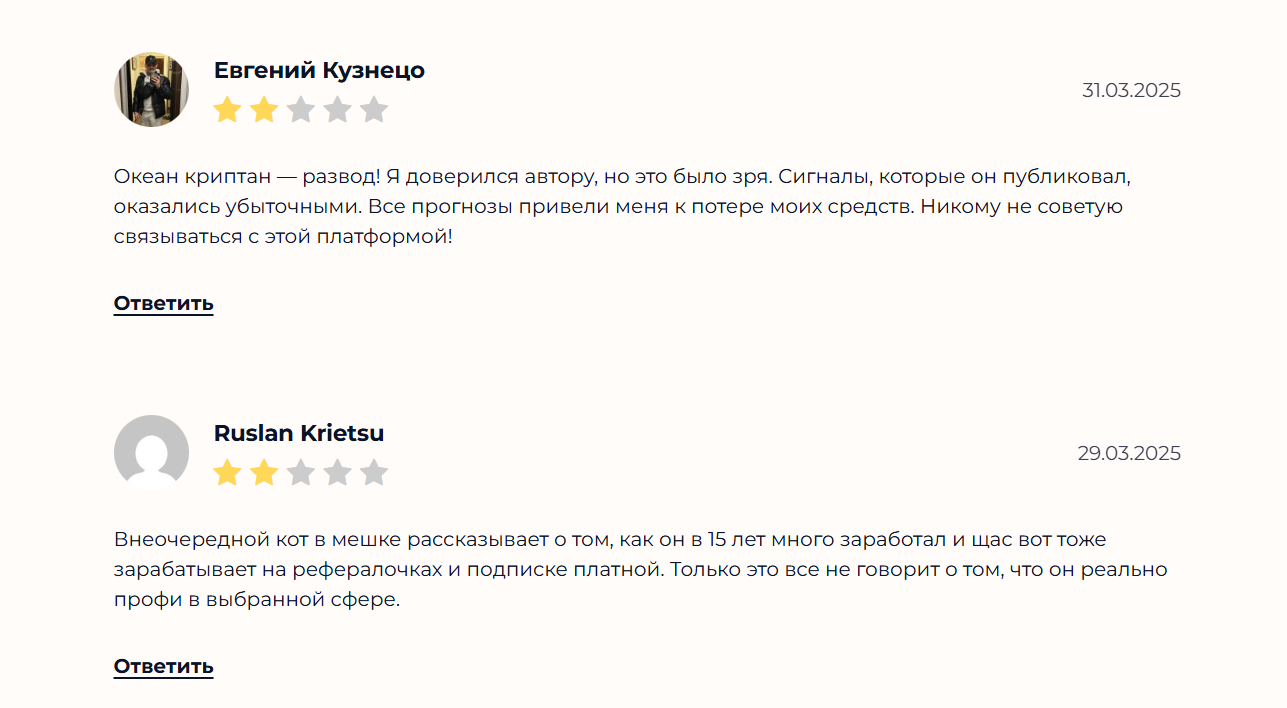This screenshot has height=708, width=1287.
Task: Click third gray star in Евгений Кузнецо's rating
Action: tap(301, 109)
